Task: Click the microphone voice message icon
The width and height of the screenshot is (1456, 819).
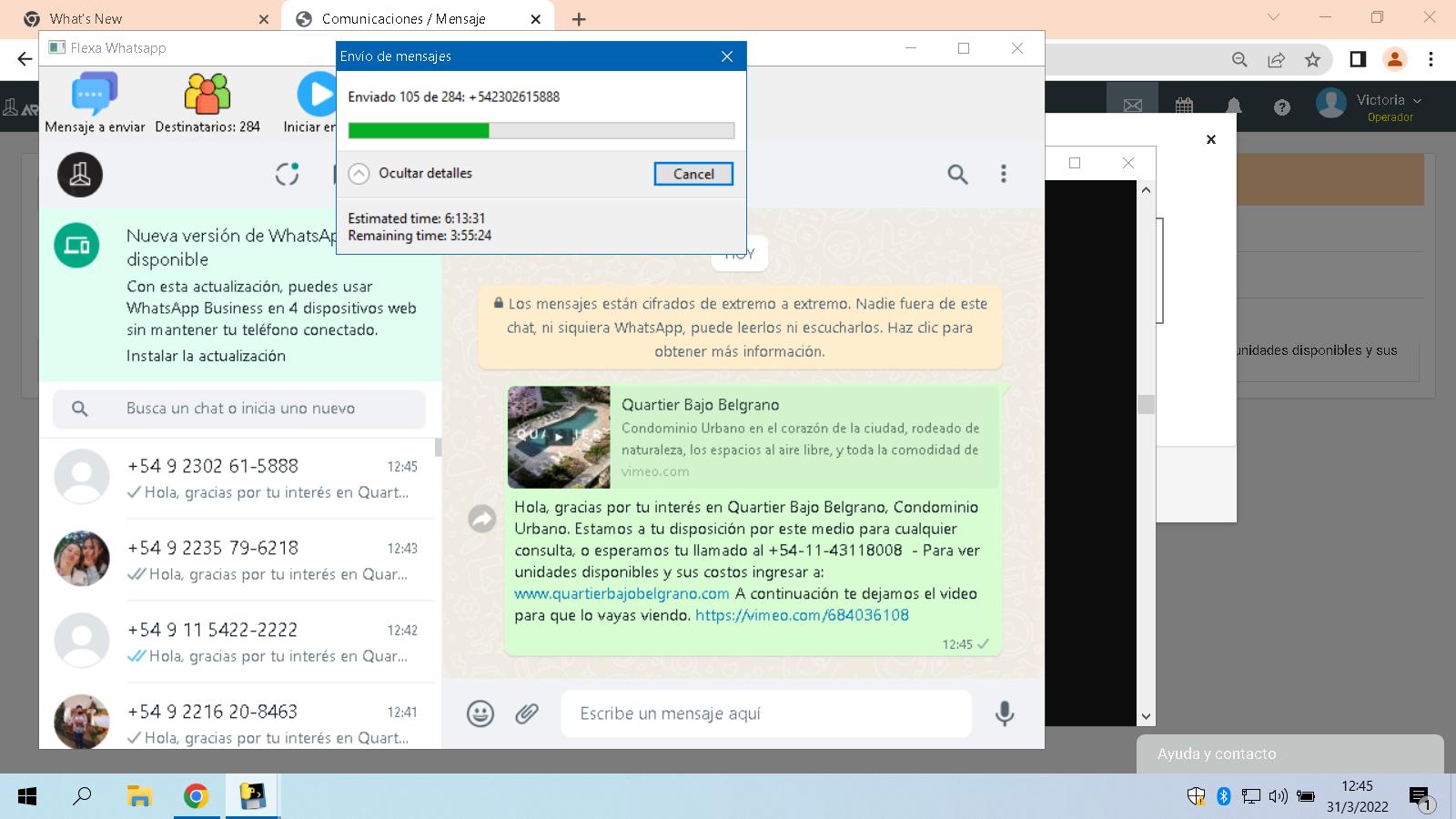Action: point(1005,713)
